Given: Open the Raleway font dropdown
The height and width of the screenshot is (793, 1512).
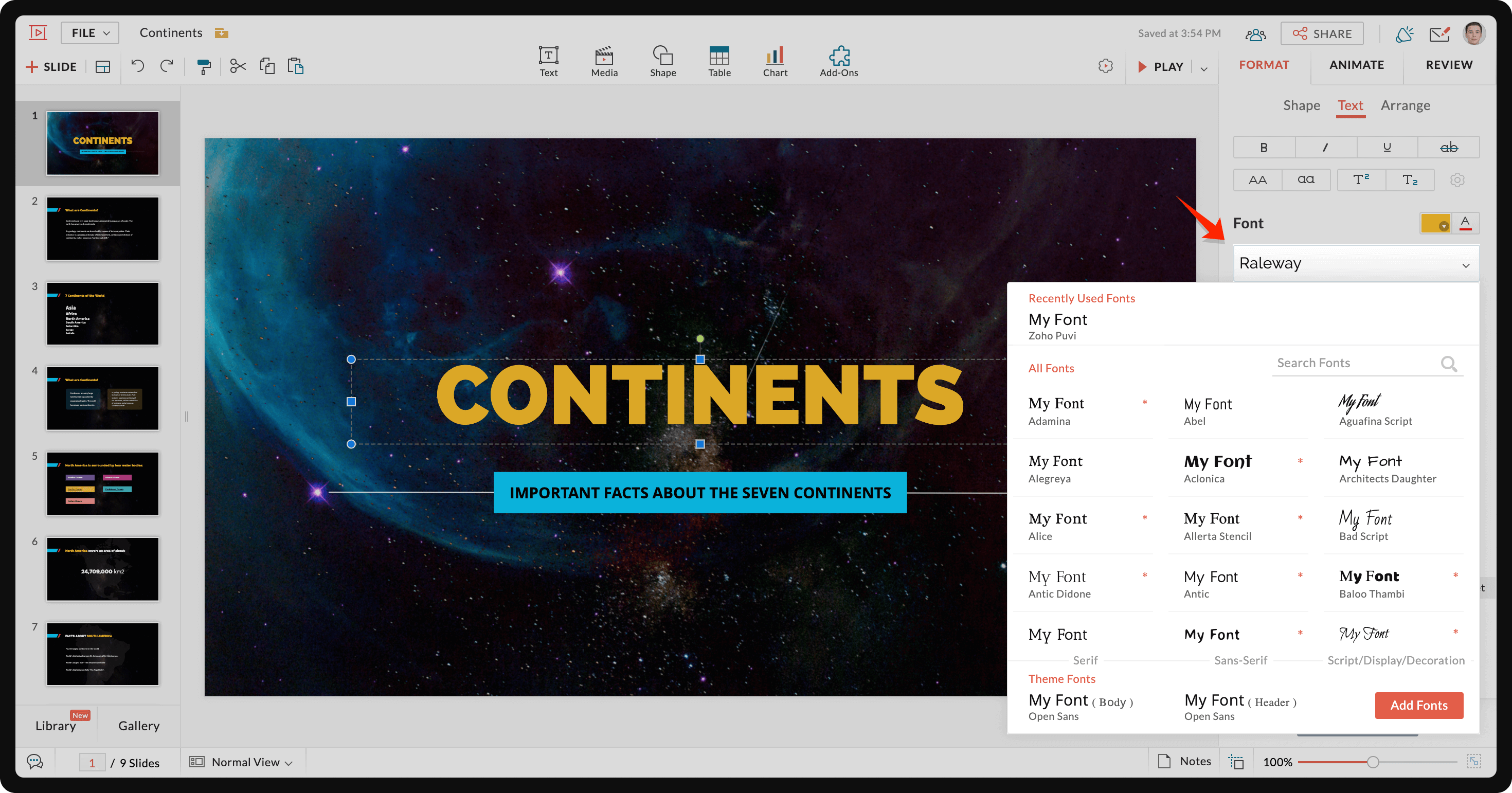Looking at the screenshot, I should click(x=1355, y=263).
